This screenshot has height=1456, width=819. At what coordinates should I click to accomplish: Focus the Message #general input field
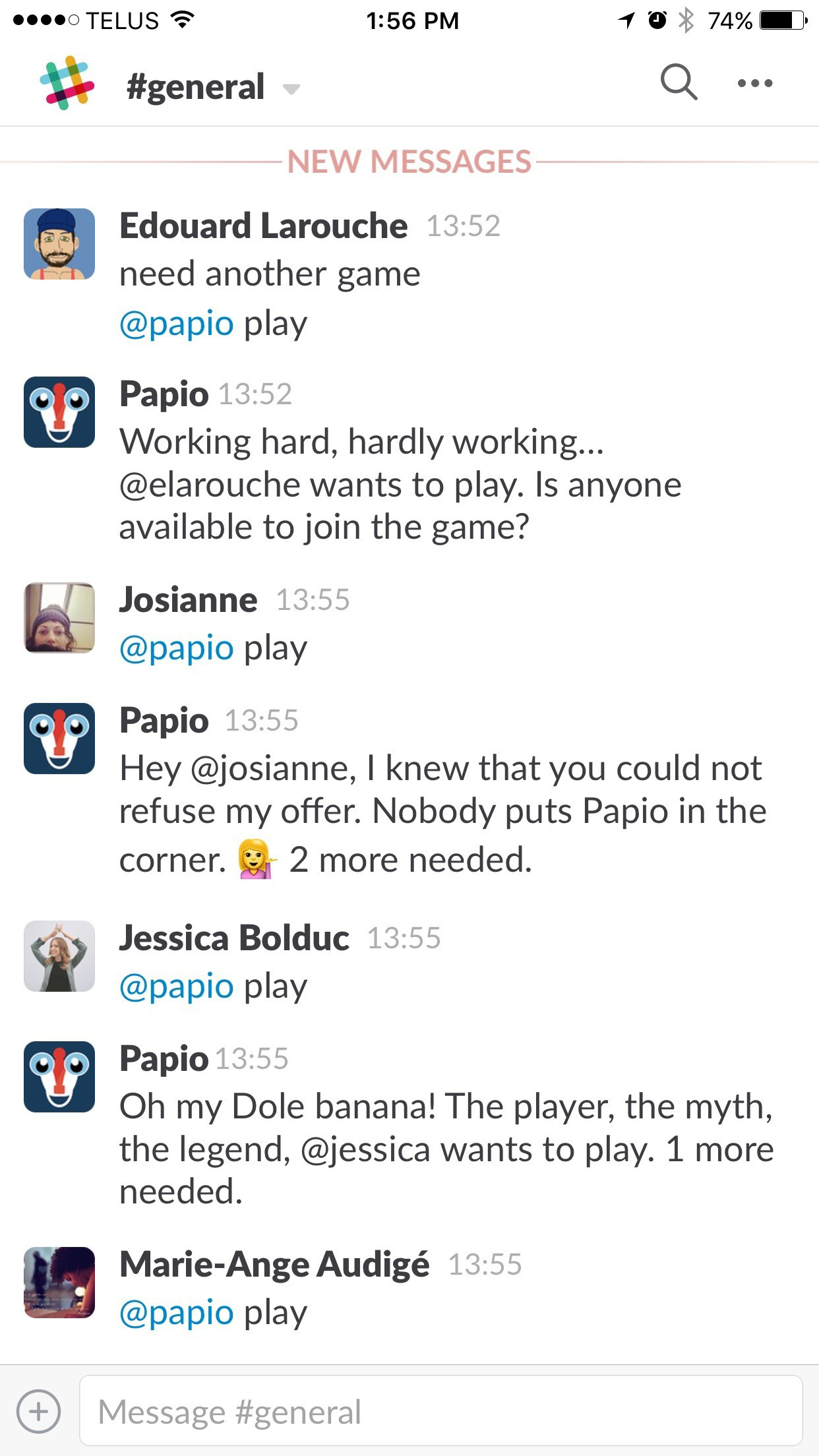[x=440, y=1410]
